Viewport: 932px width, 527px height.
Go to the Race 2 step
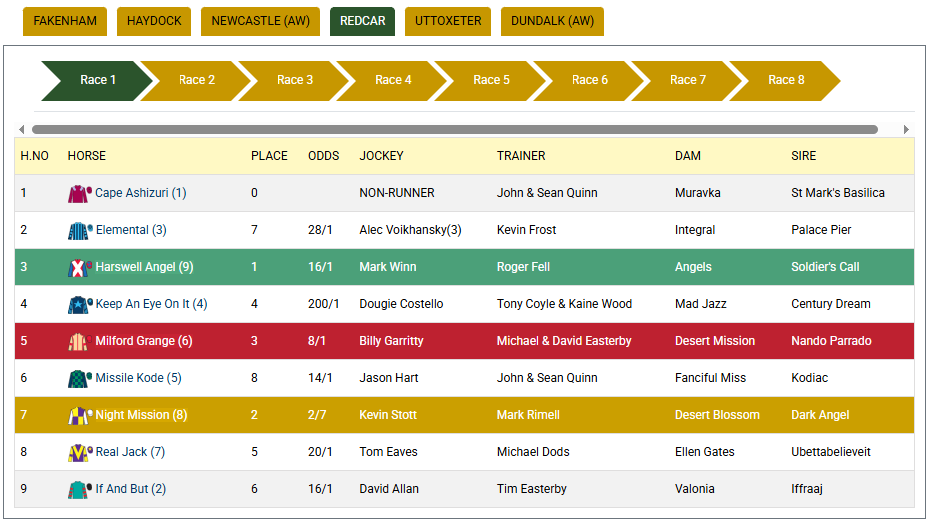[x=197, y=80]
